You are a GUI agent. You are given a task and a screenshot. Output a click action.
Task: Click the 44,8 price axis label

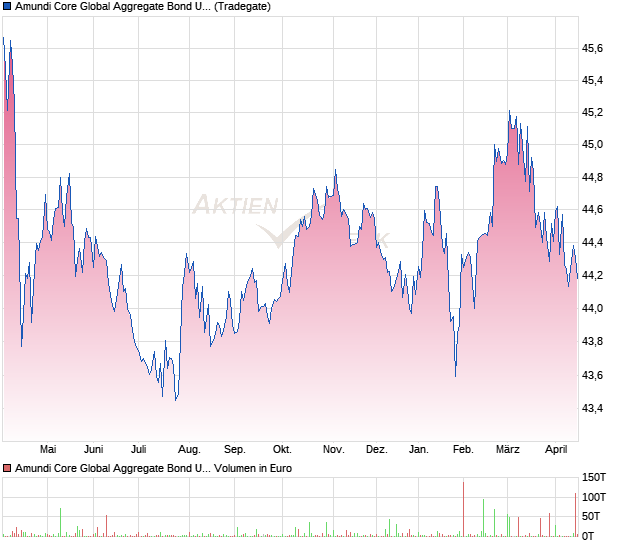coord(592,177)
